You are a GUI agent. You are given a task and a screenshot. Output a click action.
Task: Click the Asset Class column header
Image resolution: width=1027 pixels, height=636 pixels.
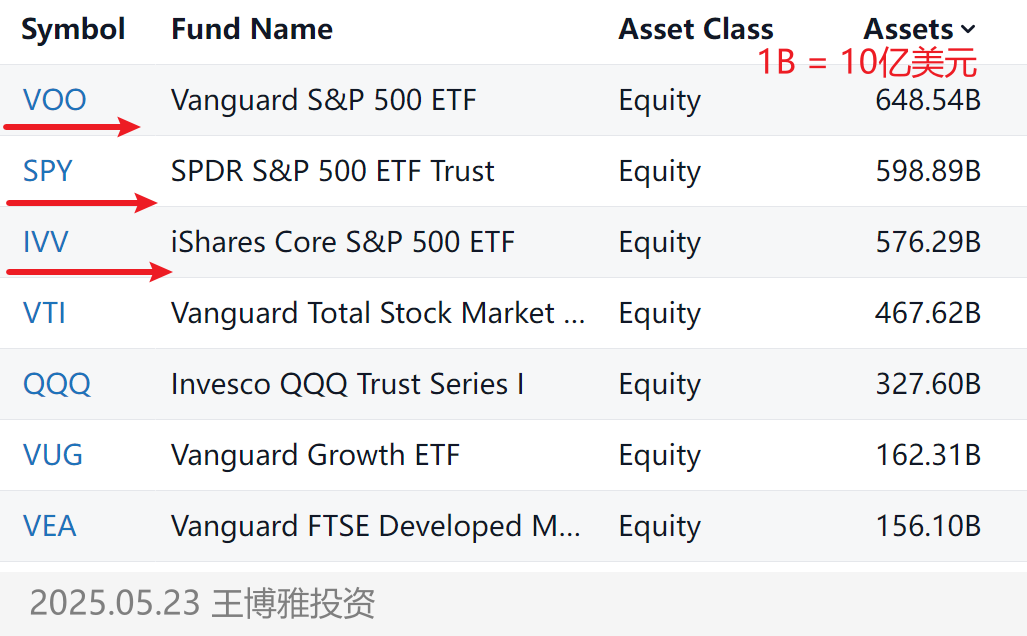click(696, 29)
